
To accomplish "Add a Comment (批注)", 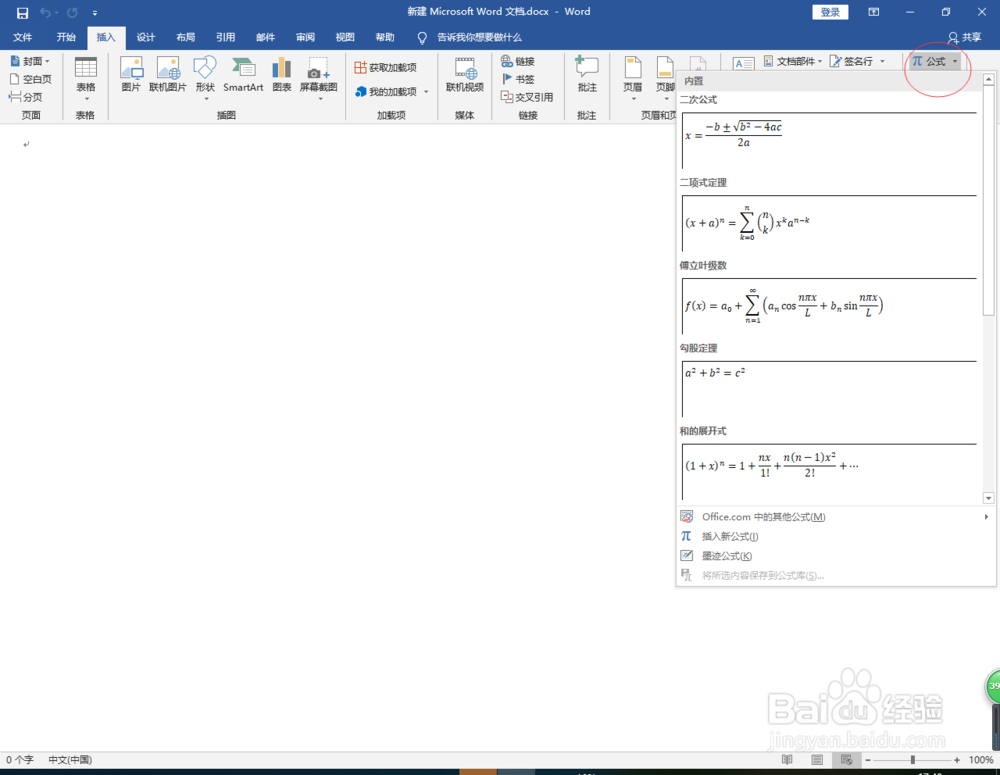I will 587,75.
